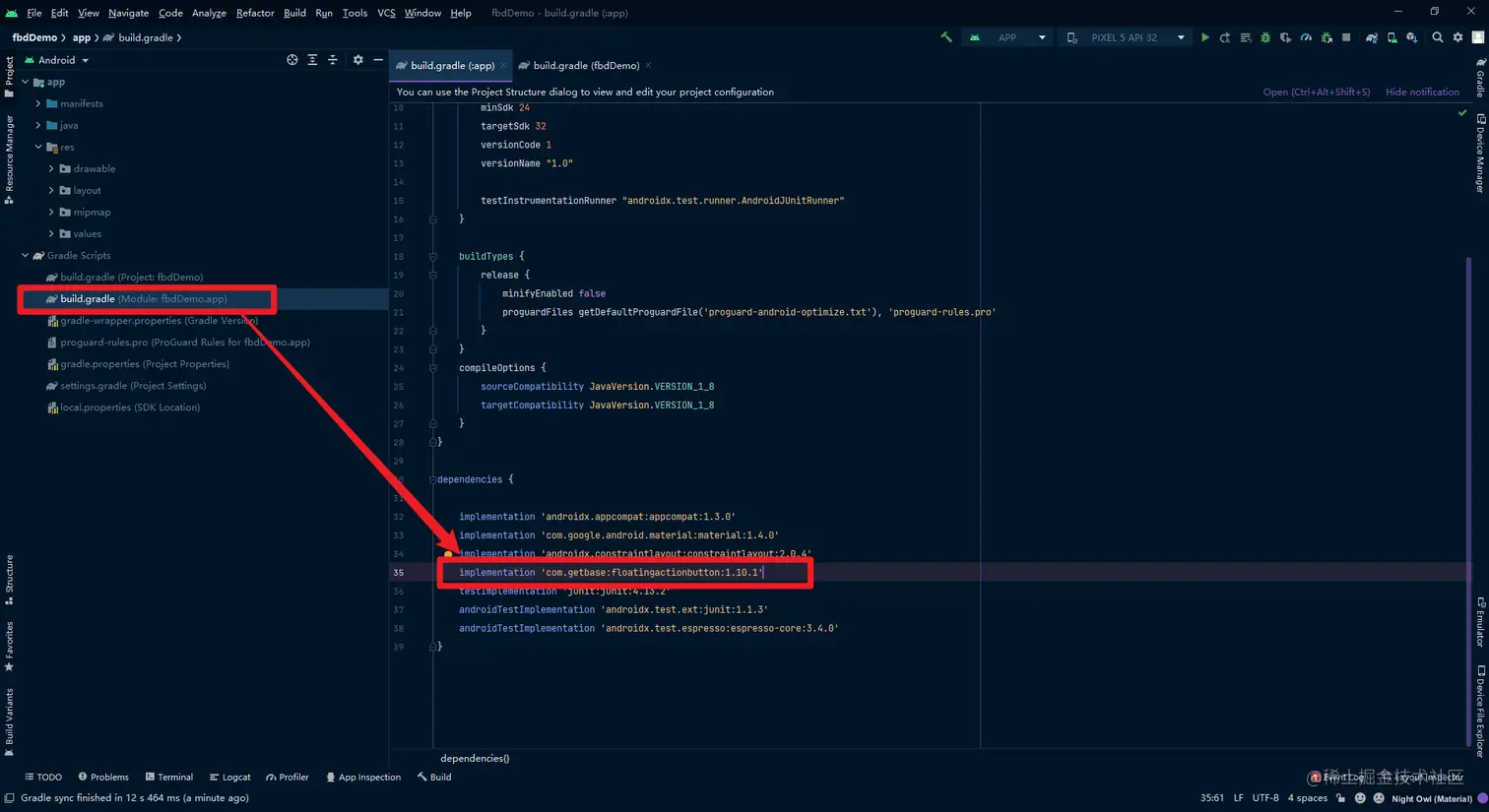Click 4 spaces indent status item
This screenshot has width=1489, height=812.
pos(1308,798)
